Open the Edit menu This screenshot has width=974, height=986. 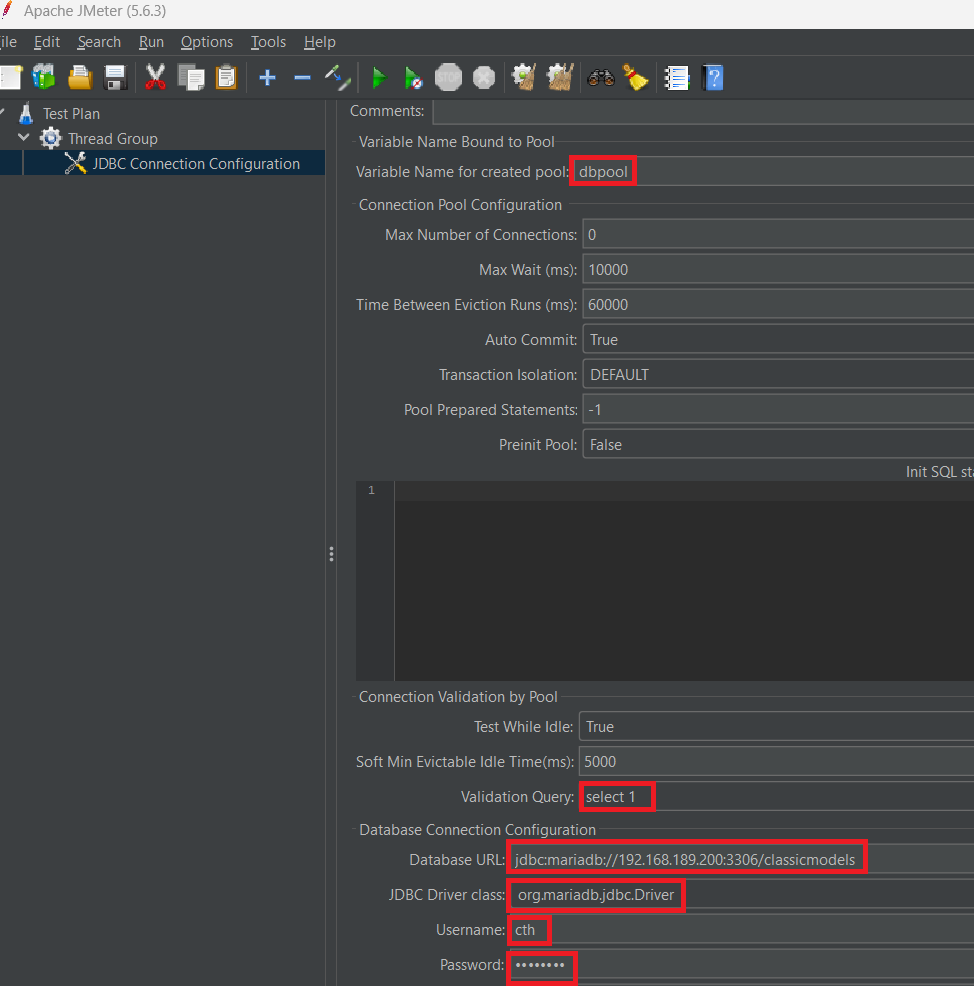[x=47, y=42]
